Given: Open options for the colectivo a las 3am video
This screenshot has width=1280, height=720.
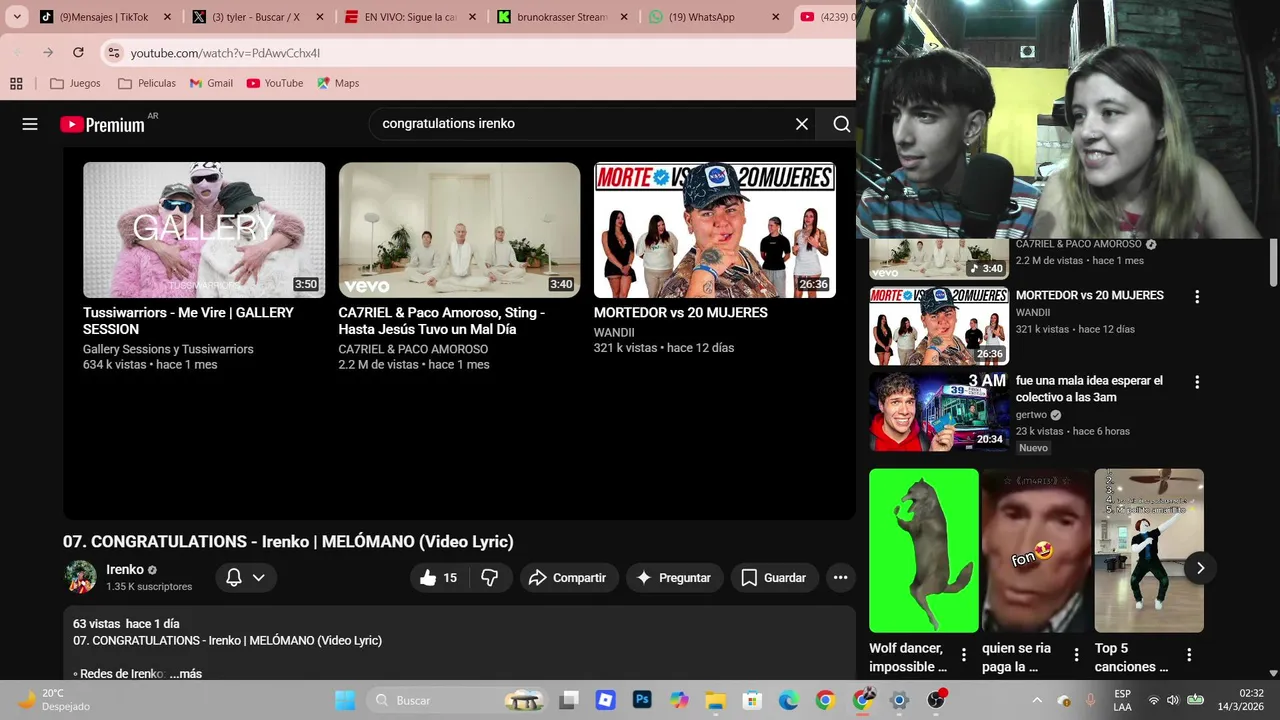Looking at the screenshot, I should (x=1196, y=382).
